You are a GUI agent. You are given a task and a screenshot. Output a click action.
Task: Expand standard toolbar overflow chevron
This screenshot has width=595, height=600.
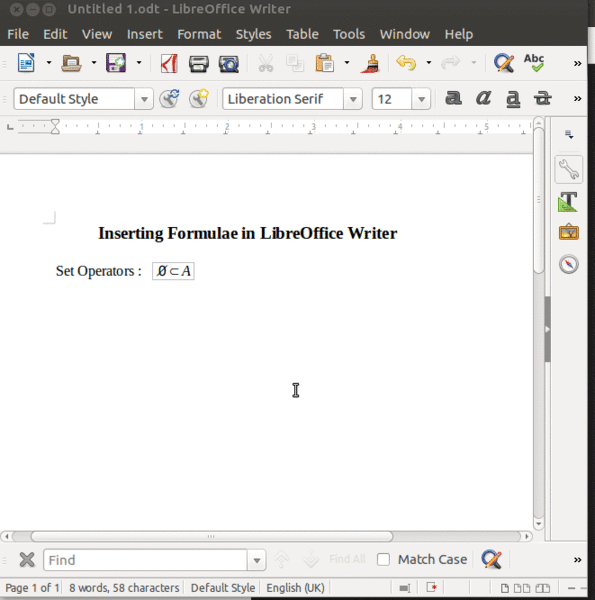point(577,64)
